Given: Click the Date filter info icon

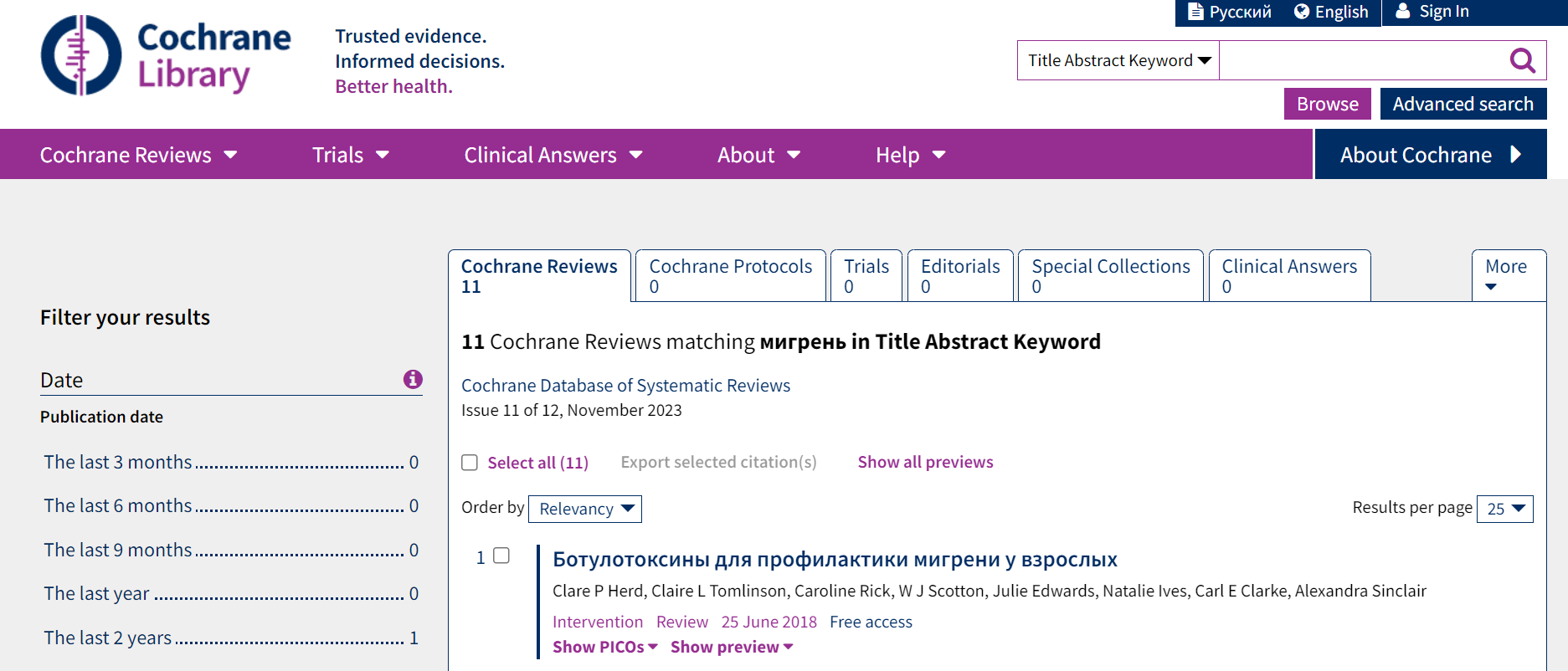Looking at the screenshot, I should (413, 379).
